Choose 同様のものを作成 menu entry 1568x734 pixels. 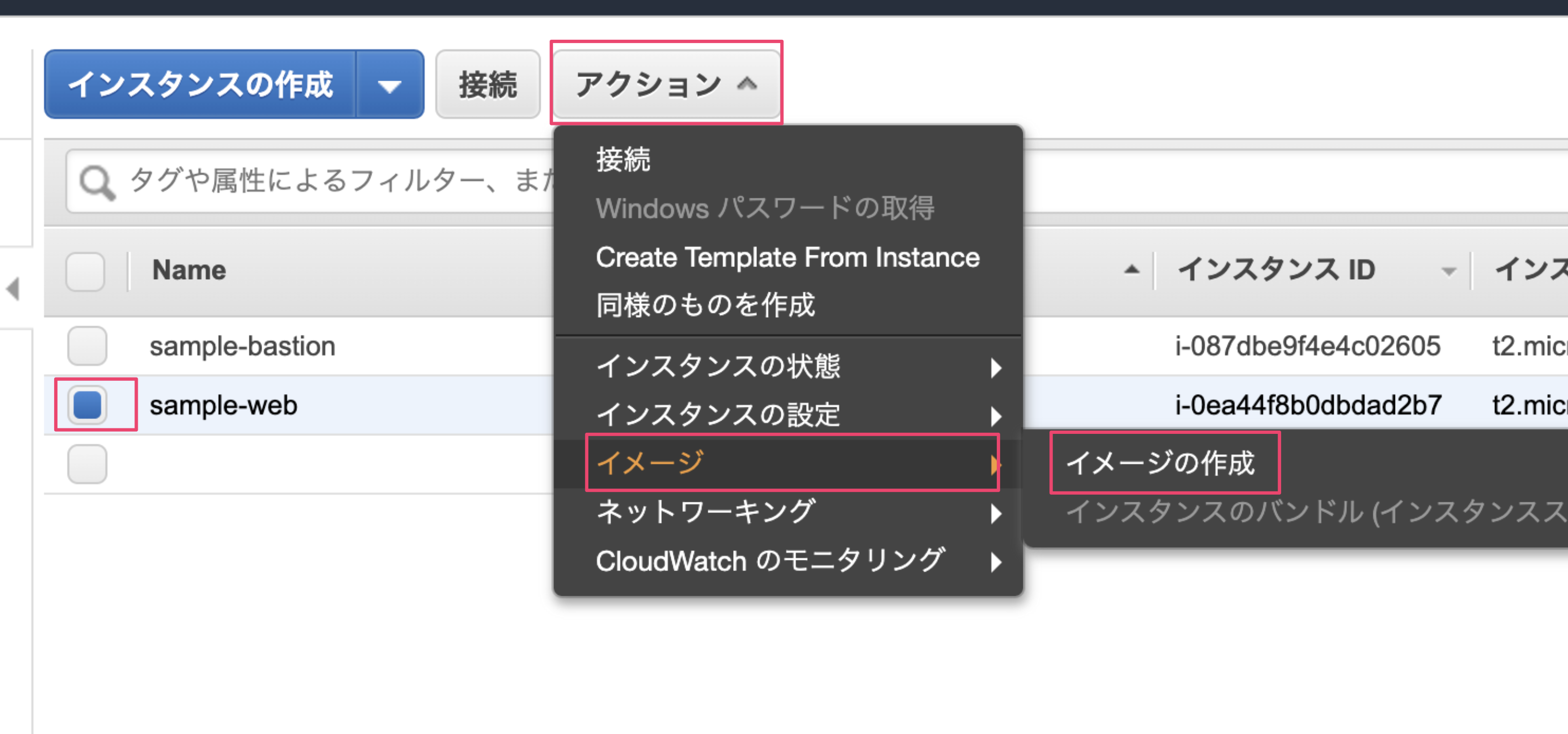705,305
